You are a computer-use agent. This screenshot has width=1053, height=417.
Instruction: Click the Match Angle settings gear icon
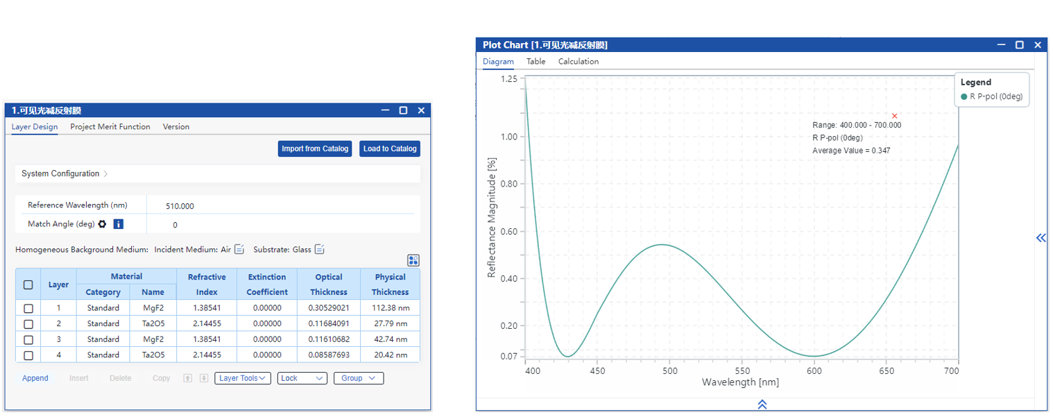tap(102, 224)
